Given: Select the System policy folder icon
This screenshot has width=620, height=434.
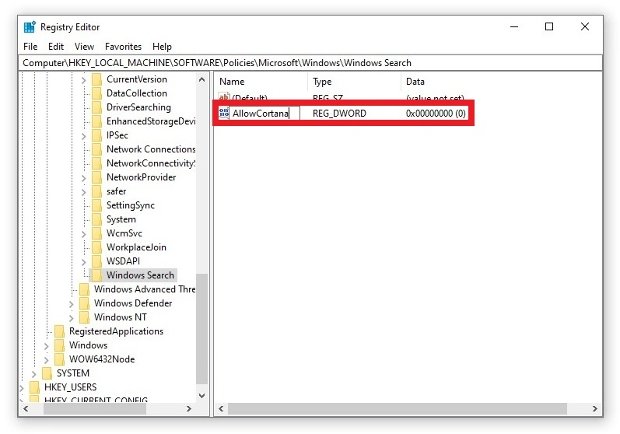Looking at the screenshot, I should pyautogui.click(x=96, y=219).
